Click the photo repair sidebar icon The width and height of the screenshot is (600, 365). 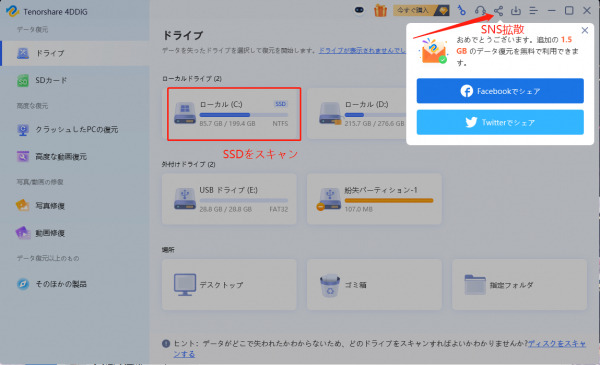click(23, 206)
